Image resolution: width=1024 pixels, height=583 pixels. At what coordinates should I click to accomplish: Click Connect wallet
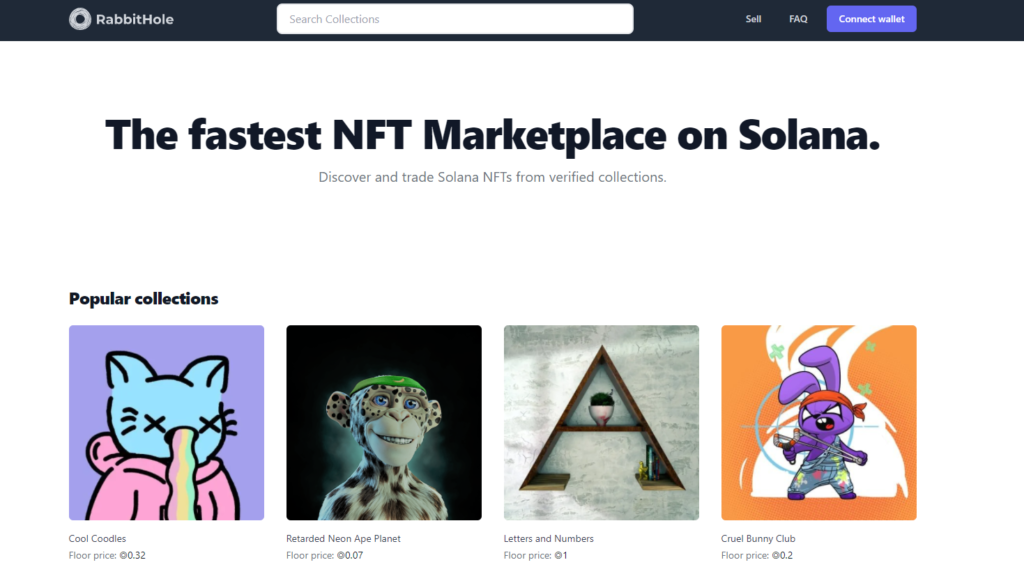click(x=871, y=18)
